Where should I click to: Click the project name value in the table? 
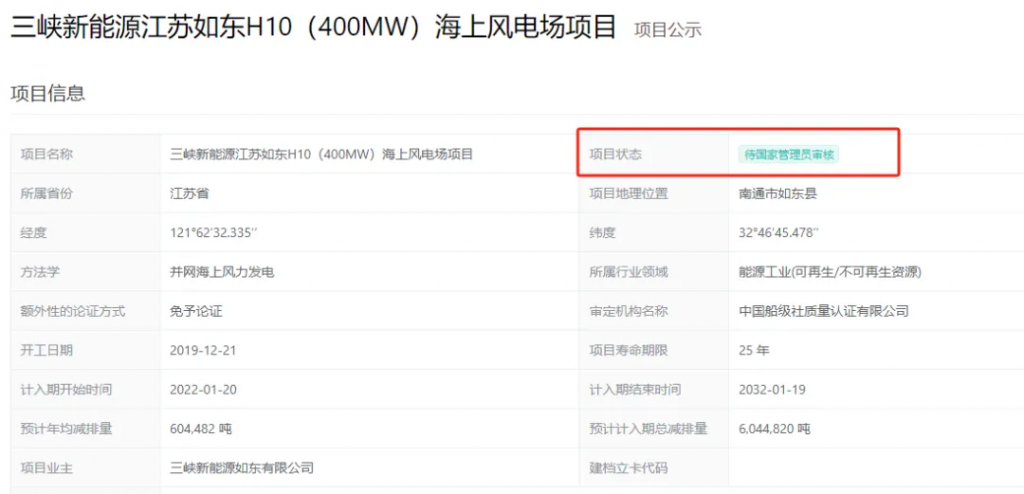pyautogui.click(x=321, y=154)
